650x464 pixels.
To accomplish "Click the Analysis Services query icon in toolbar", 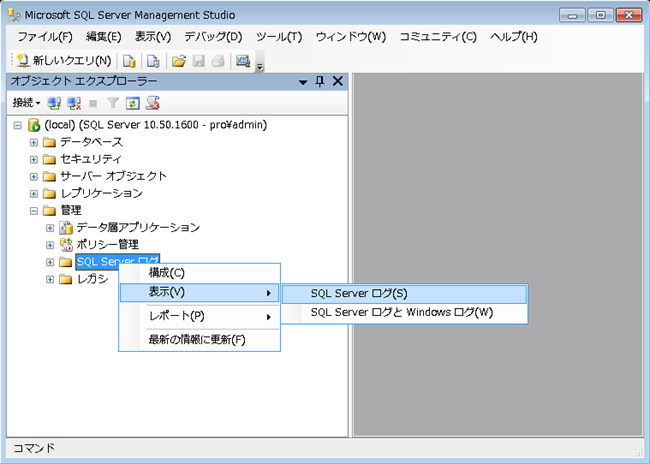I will 153,61.
